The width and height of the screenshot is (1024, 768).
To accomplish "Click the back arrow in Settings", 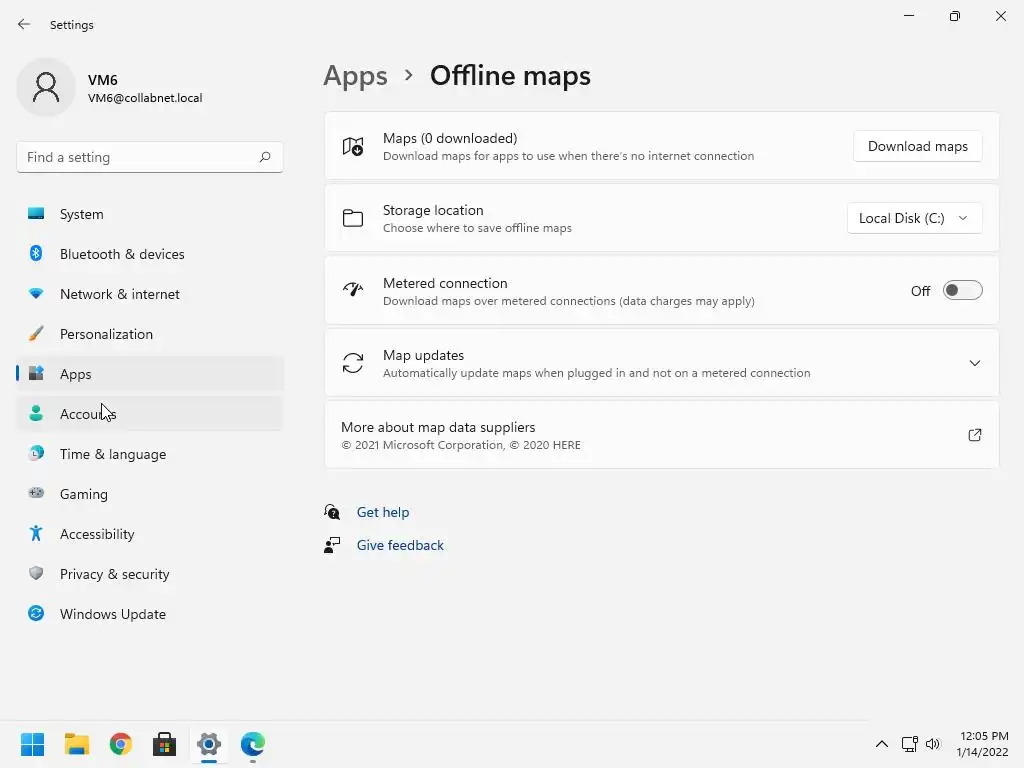I will [24, 24].
